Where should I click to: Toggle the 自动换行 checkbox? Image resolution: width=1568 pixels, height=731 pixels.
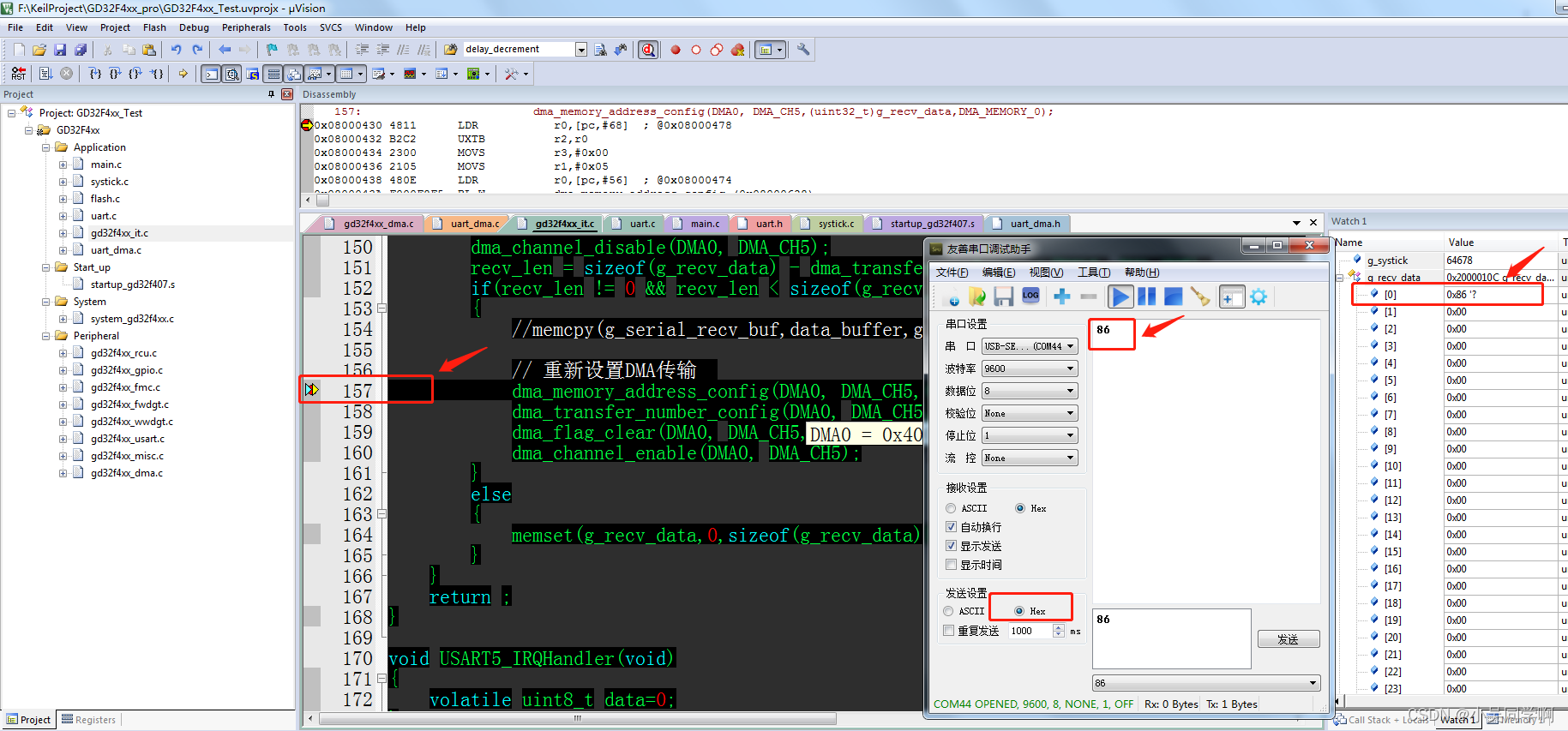tap(951, 527)
